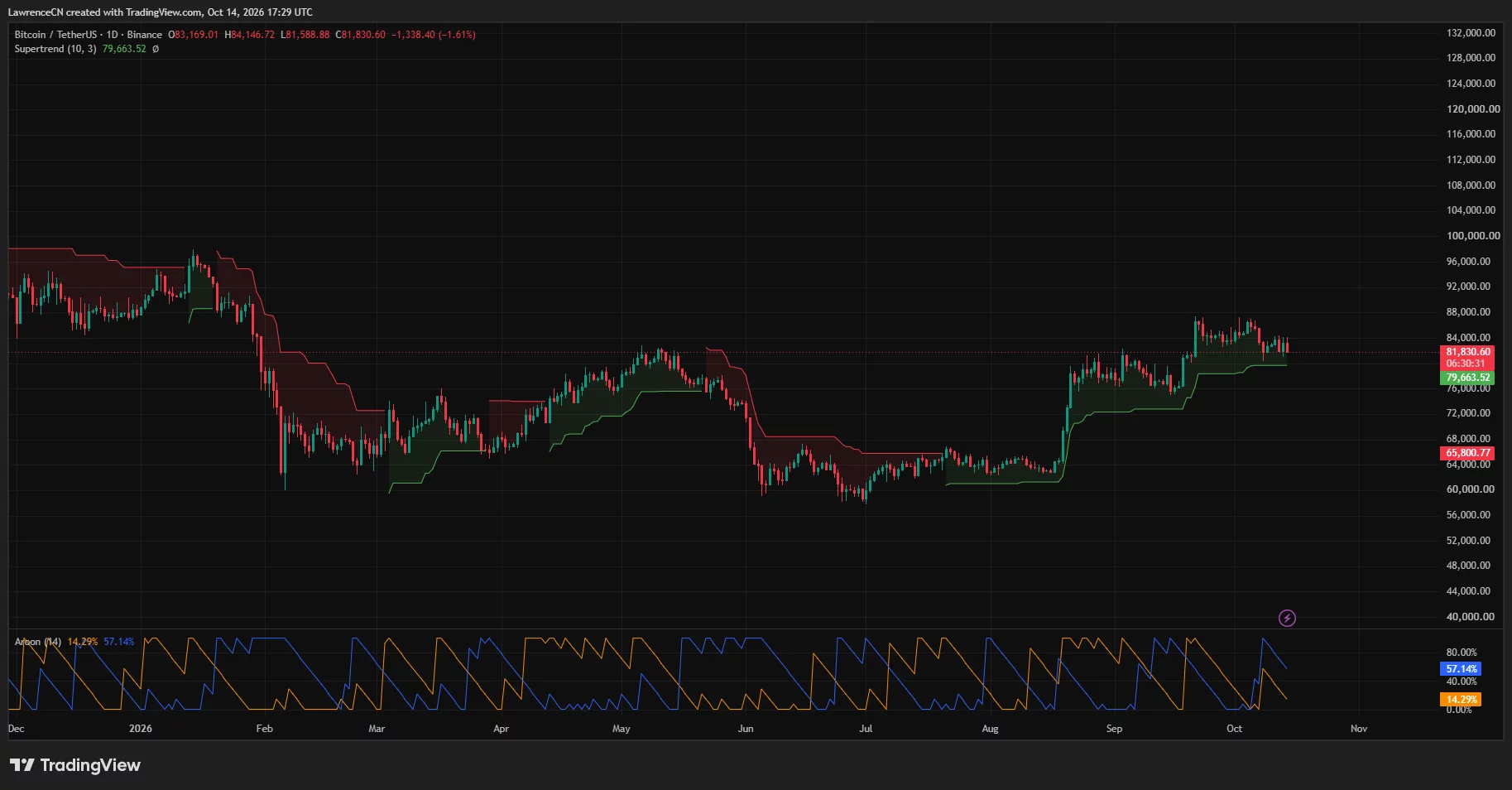
Task: Click the 40.00% Aroon axis label
Action: coord(1462,682)
